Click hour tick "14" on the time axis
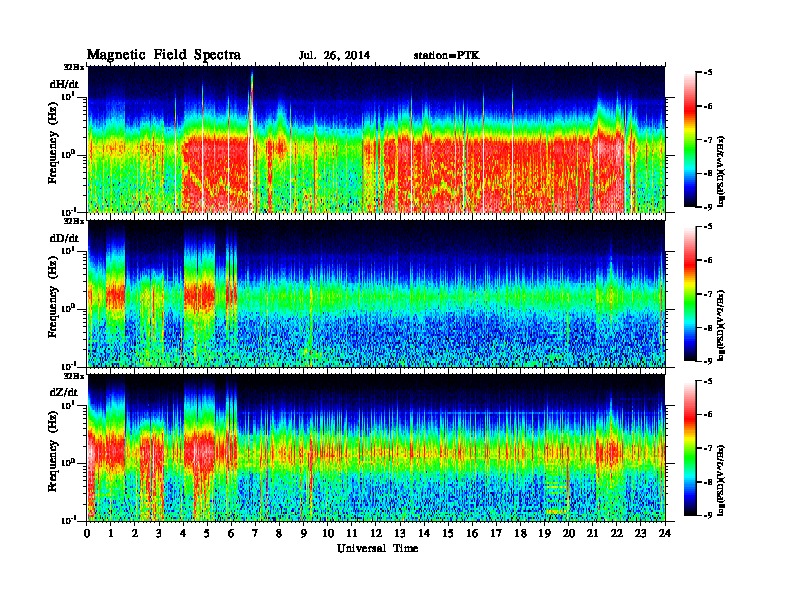The width and height of the screenshot is (792, 612). (x=424, y=533)
